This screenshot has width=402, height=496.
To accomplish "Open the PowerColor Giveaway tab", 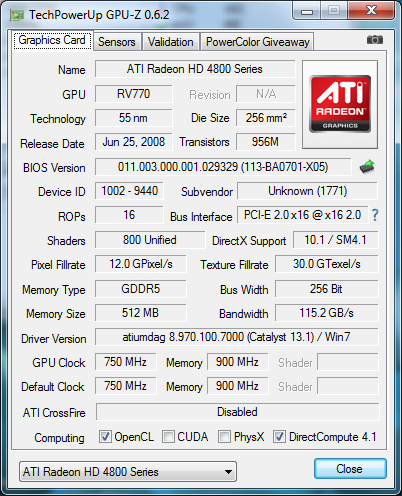I will pyautogui.click(x=257, y=42).
